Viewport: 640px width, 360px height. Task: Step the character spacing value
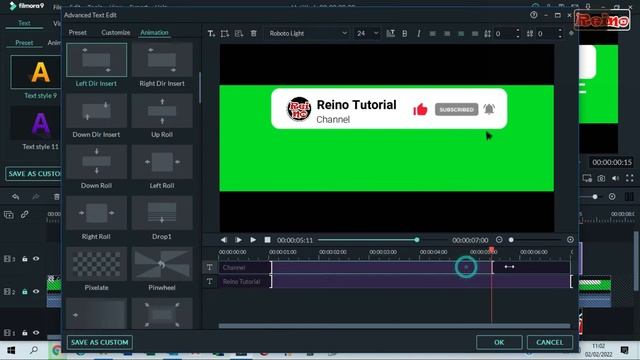click(x=560, y=33)
